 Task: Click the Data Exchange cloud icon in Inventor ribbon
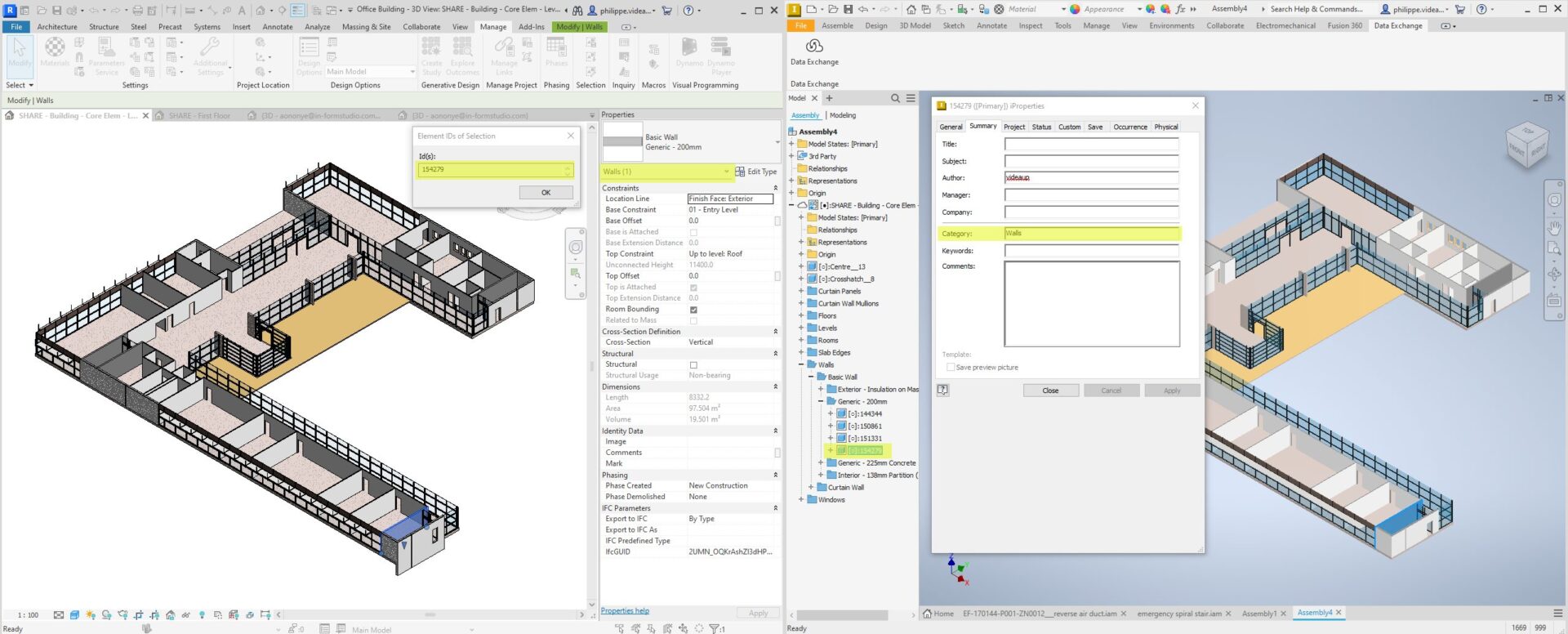(813, 46)
